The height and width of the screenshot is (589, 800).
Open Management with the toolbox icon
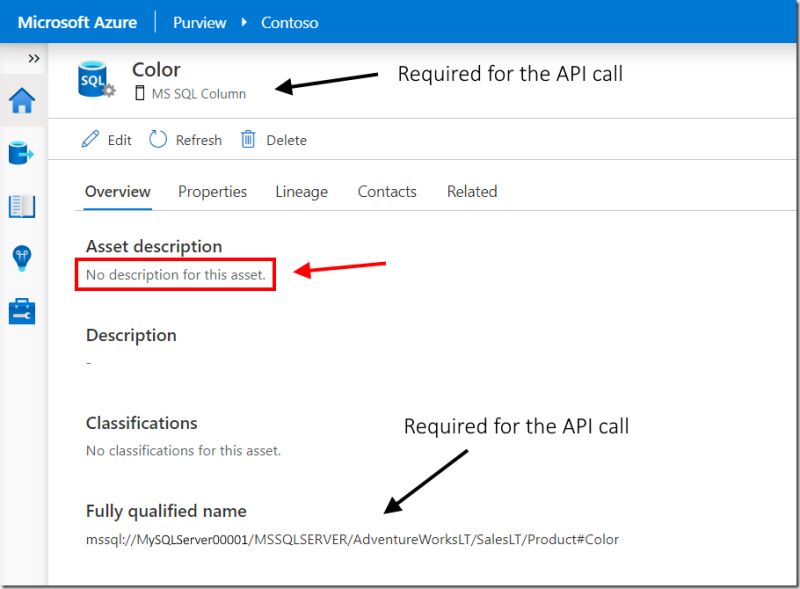[20, 313]
